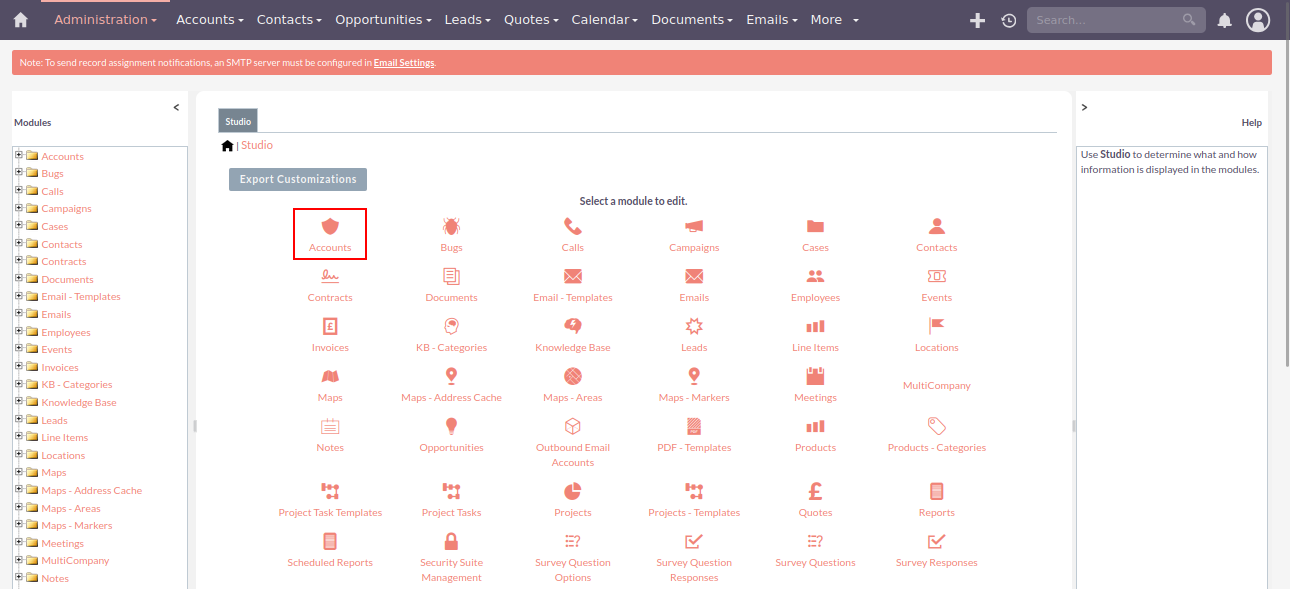The height and width of the screenshot is (589, 1290).
Task: Open the Administration menu
Action: click(x=106, y=19)
